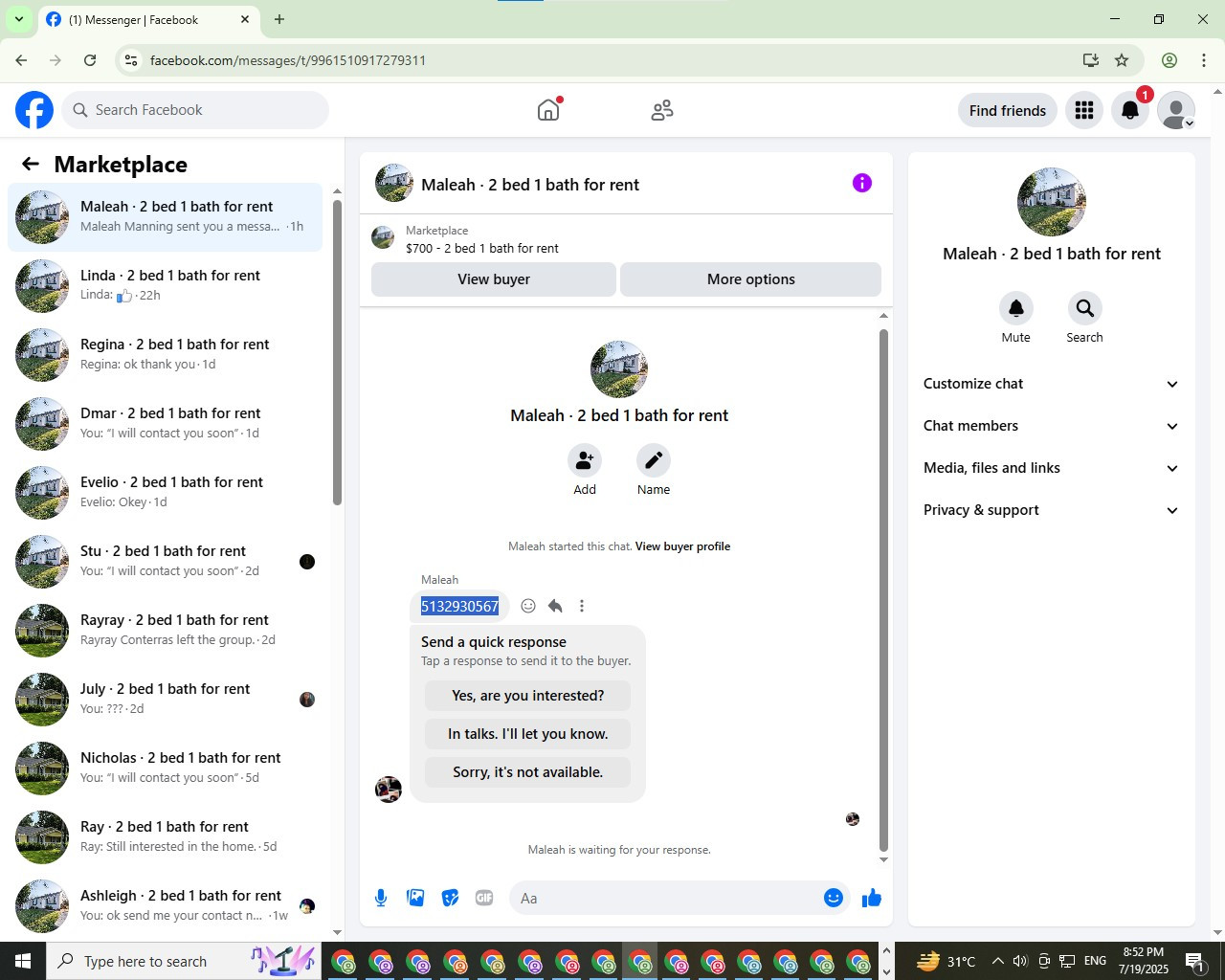The height and width of the screenshot is (980, 1225).
Task: Click the Search Facebook field
Action: [x=195, y=110]
